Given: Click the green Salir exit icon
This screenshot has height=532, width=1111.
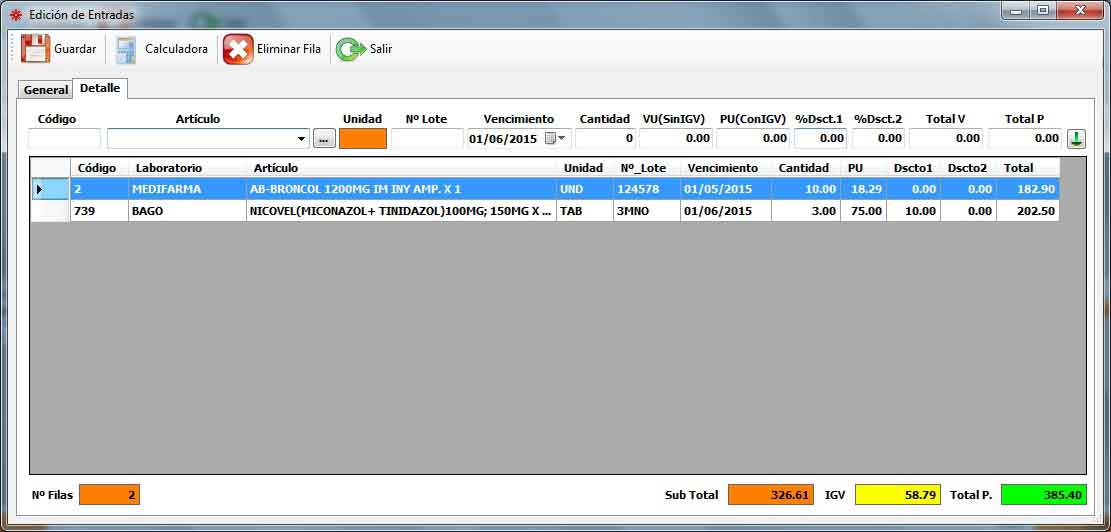Looking at the screenshot, I should (350, 49).
